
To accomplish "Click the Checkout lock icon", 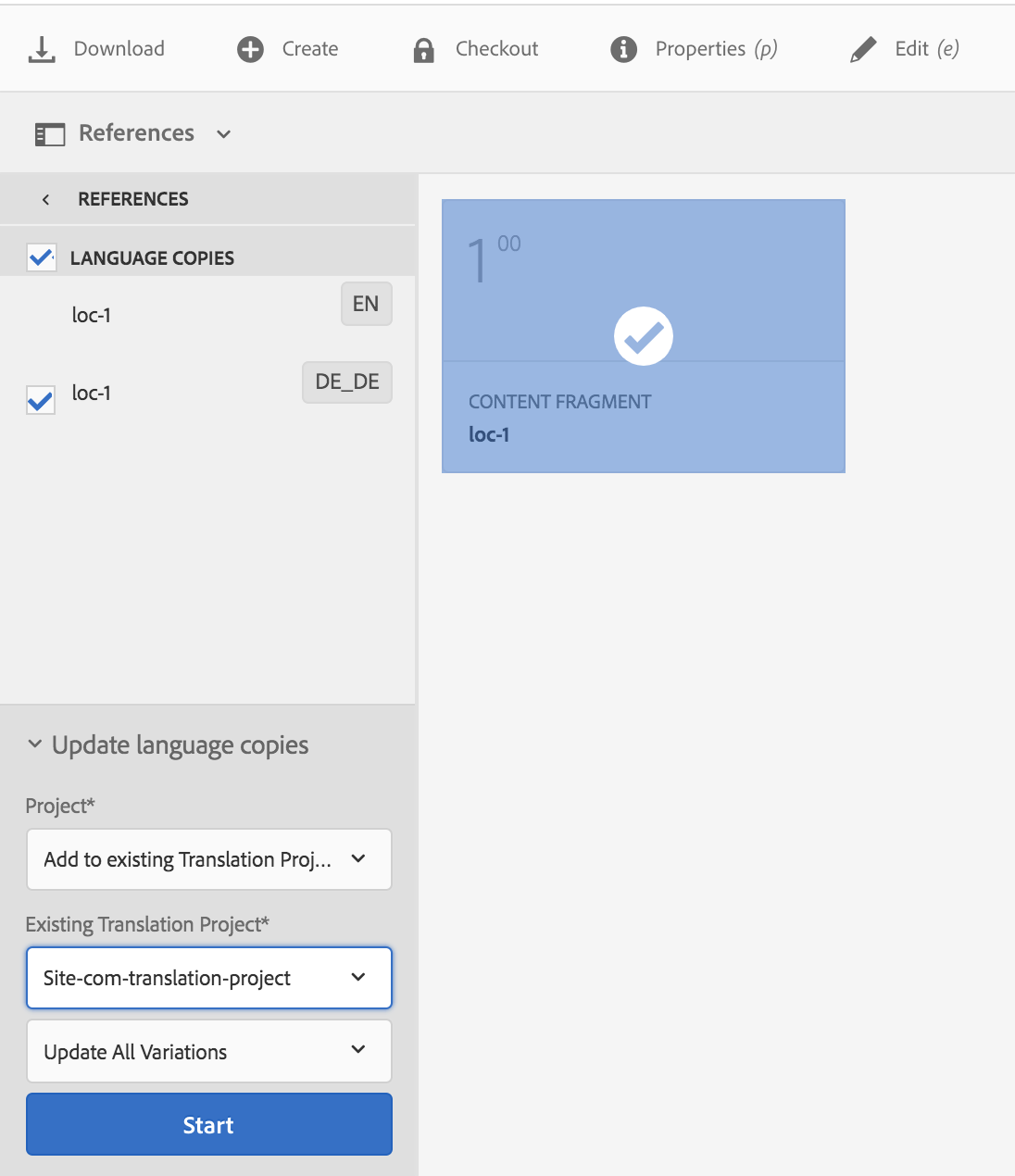I will point(423,50).
